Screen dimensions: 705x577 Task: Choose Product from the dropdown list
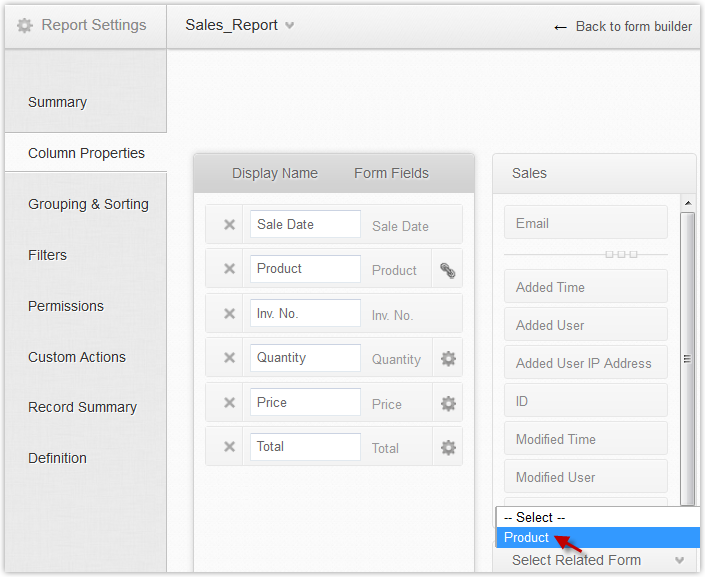point(527,538)
